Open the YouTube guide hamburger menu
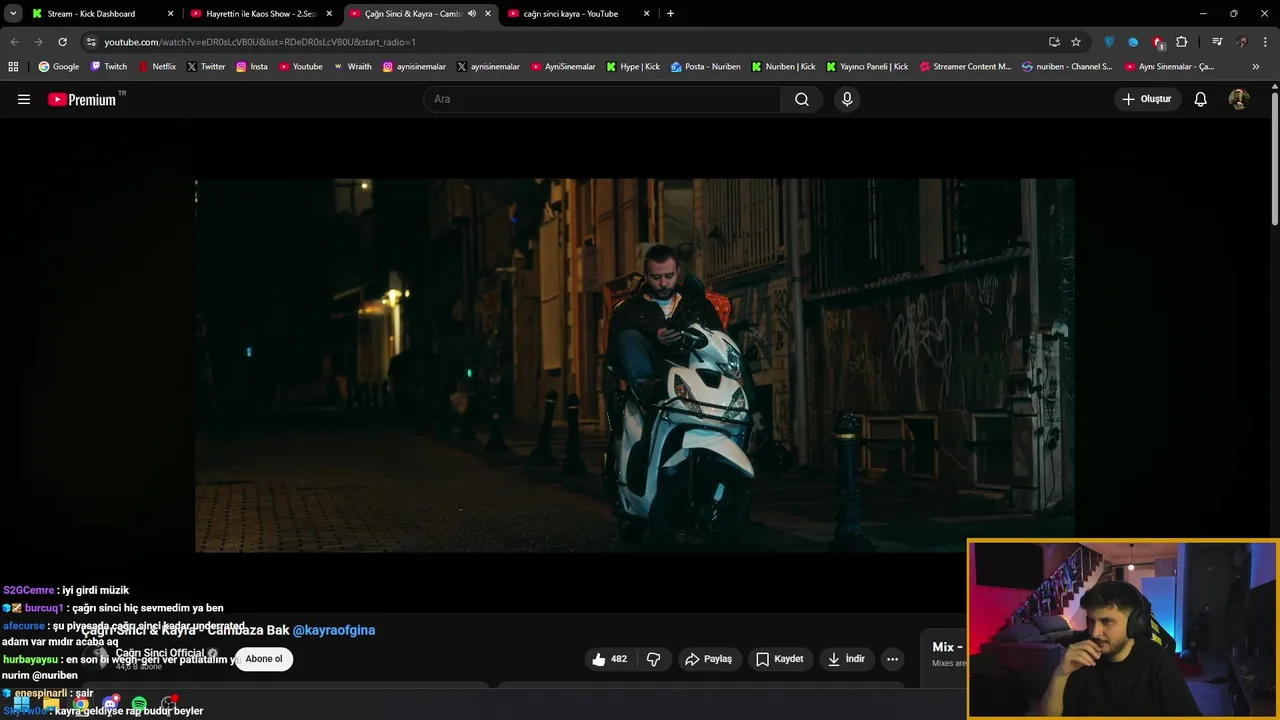This screenshot has width=1280, height=720. (x=24, y=99)
